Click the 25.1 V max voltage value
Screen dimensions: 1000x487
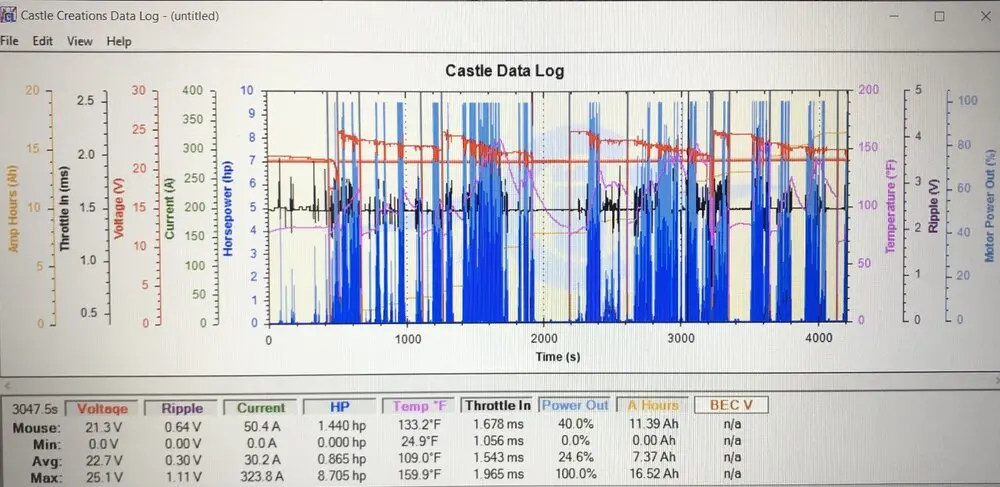(x=103, y=476)
